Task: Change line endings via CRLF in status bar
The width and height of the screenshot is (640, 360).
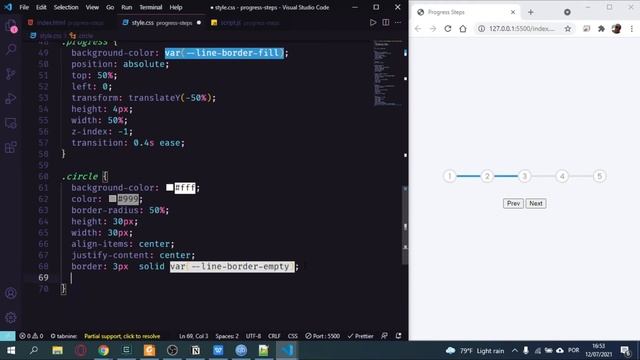Action: [x=274, y=336]
